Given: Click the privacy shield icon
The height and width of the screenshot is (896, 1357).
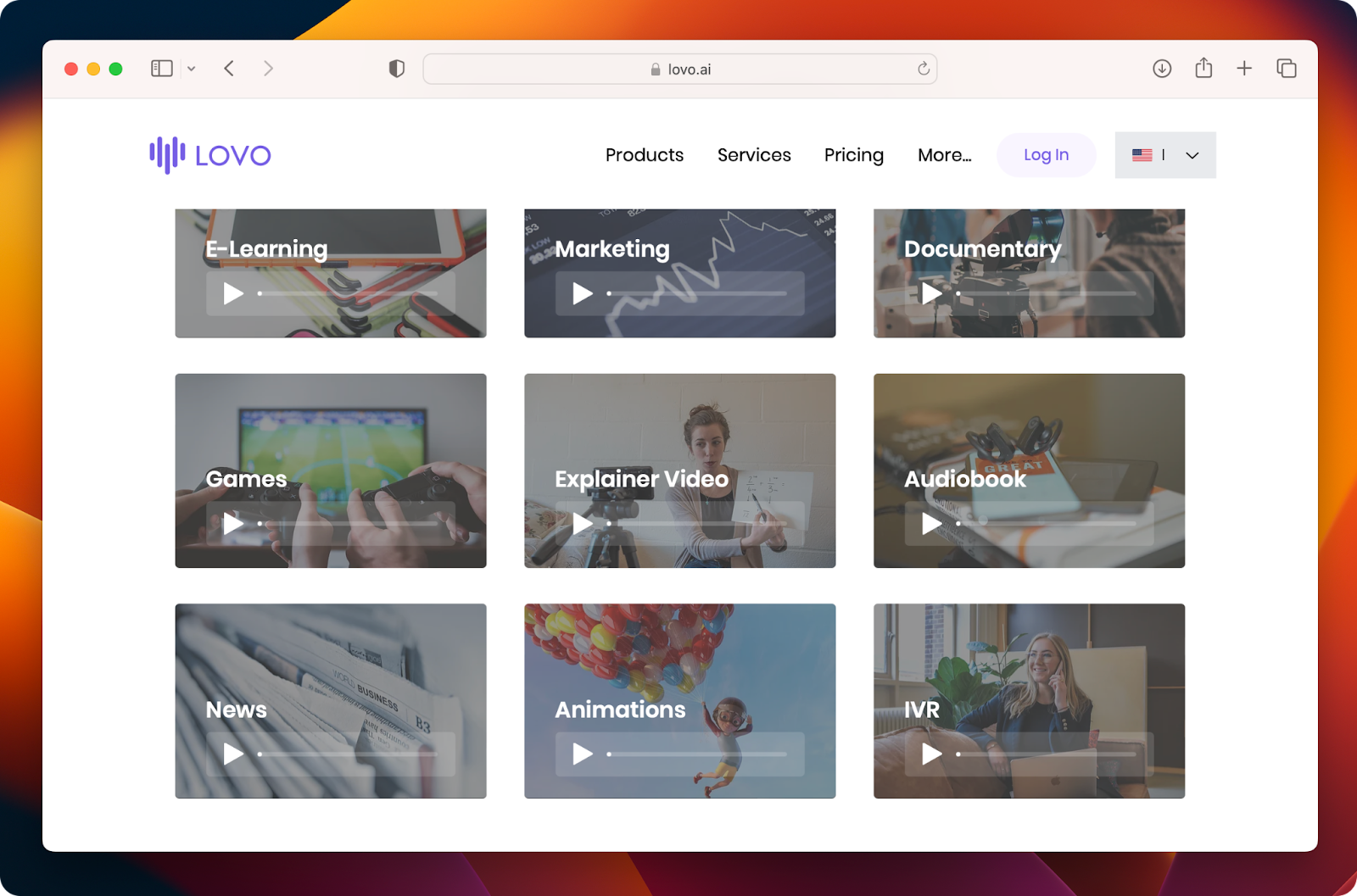Looking at the screenshot, I should 396,69.
